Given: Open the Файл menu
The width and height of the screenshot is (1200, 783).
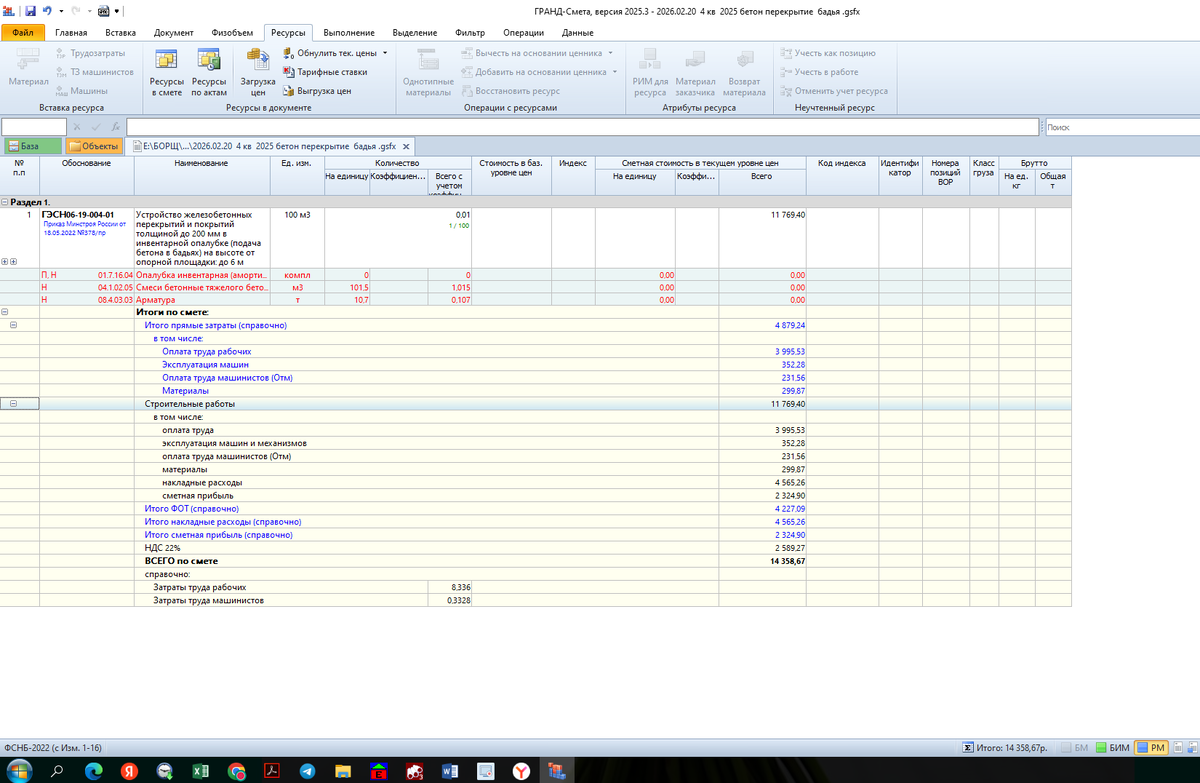Looking at the screenshot, I should 24,33.
